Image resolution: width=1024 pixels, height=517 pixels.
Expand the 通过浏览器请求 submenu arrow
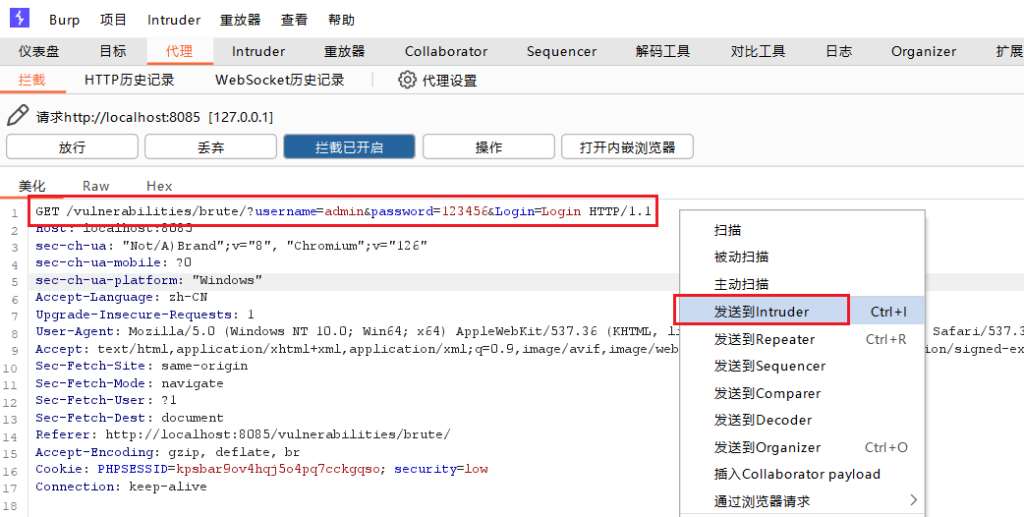point(911,500)
